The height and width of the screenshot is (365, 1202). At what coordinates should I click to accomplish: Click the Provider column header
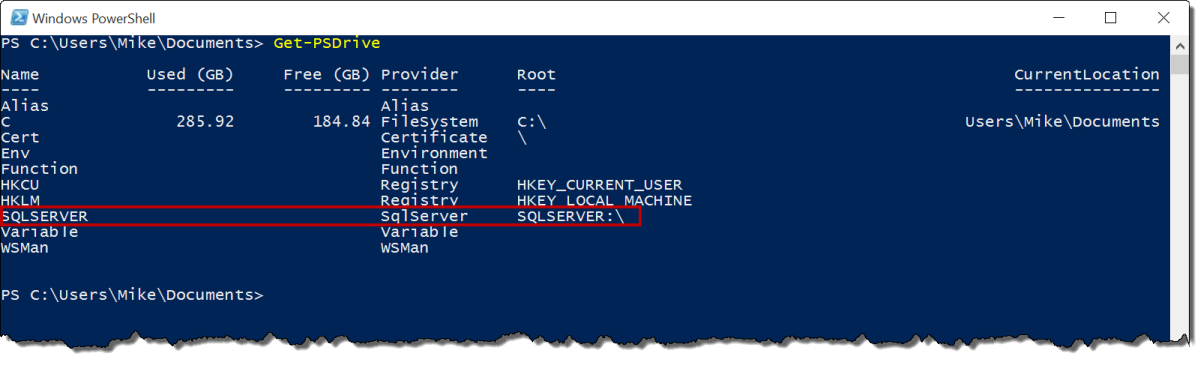point(420,75)
